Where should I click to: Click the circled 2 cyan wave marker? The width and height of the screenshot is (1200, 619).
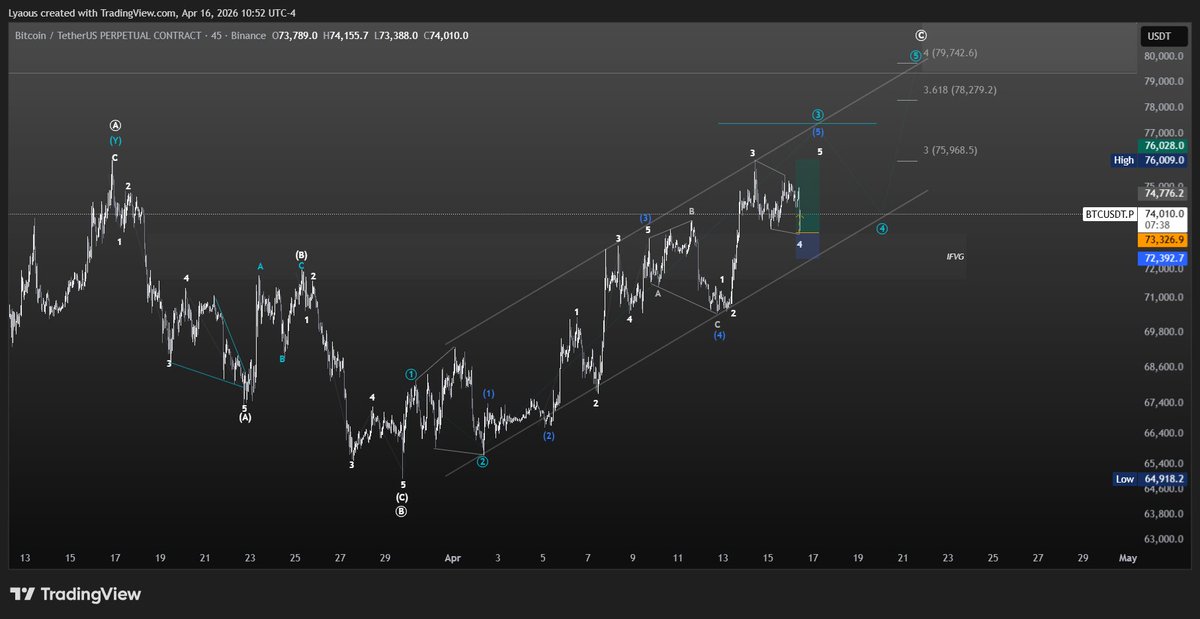482,462
